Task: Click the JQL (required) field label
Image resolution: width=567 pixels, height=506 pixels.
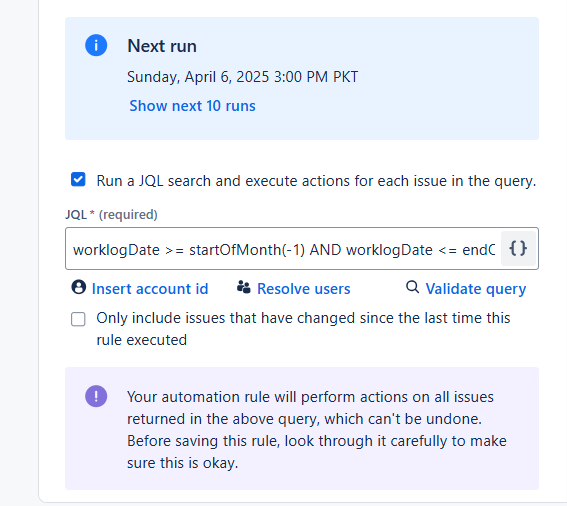Action: tap(111, 214)
